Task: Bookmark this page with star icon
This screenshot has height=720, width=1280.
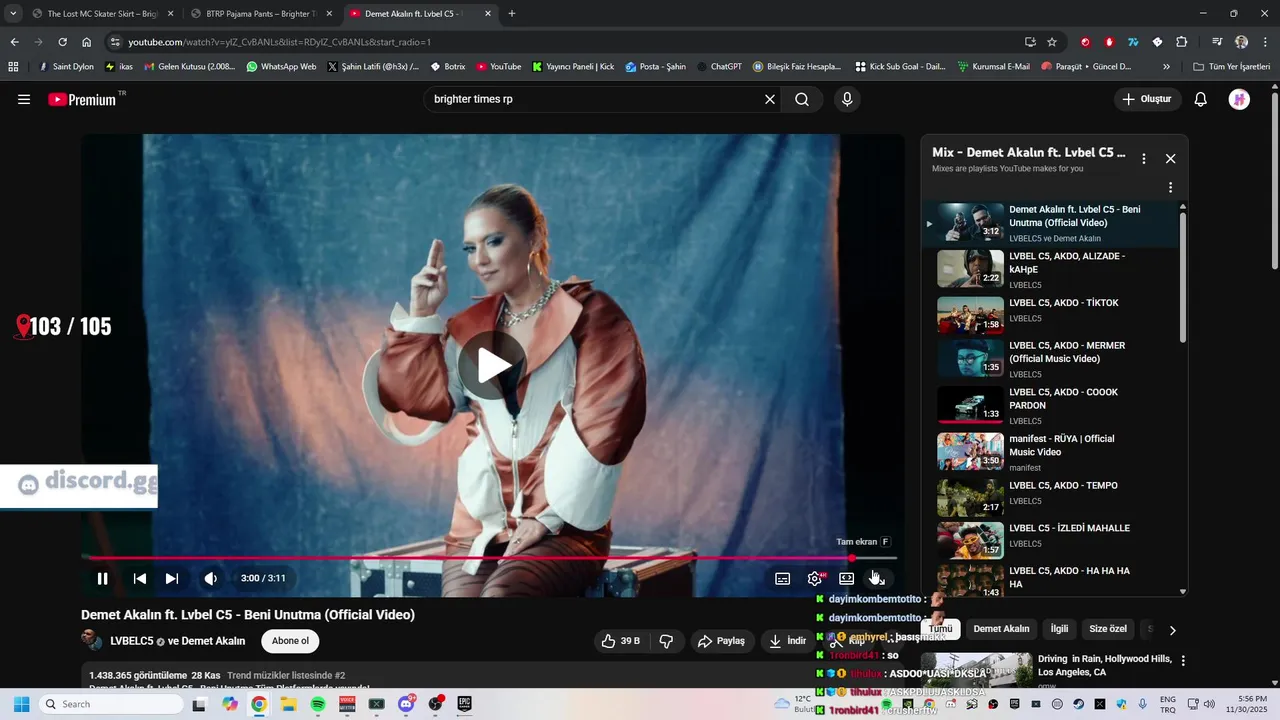Action: [1052, 42]
